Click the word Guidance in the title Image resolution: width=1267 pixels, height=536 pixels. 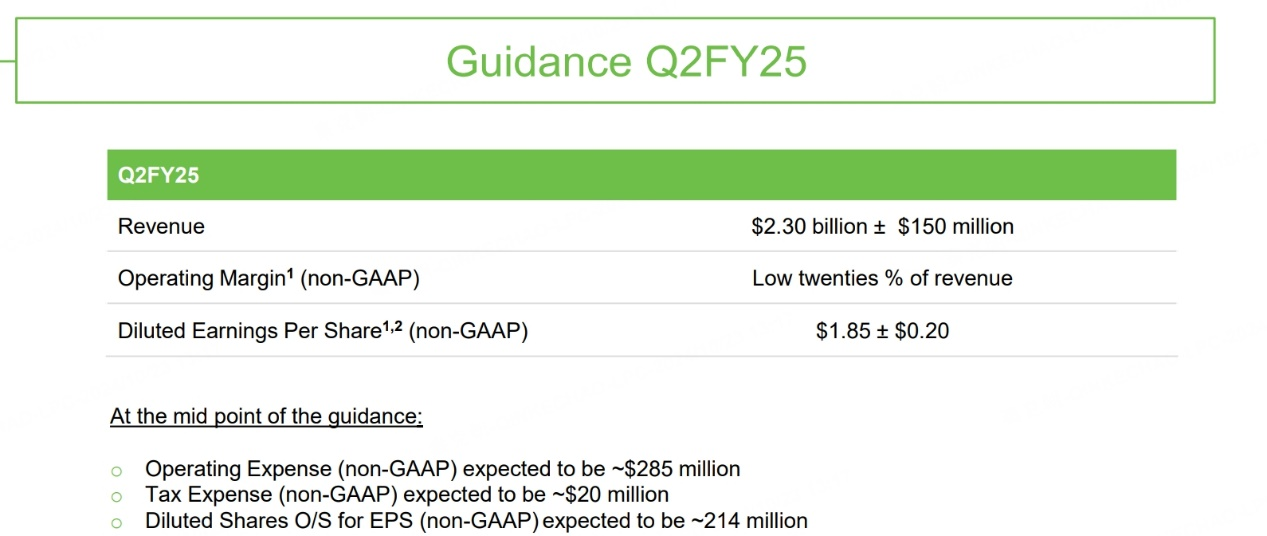point(535,61)
